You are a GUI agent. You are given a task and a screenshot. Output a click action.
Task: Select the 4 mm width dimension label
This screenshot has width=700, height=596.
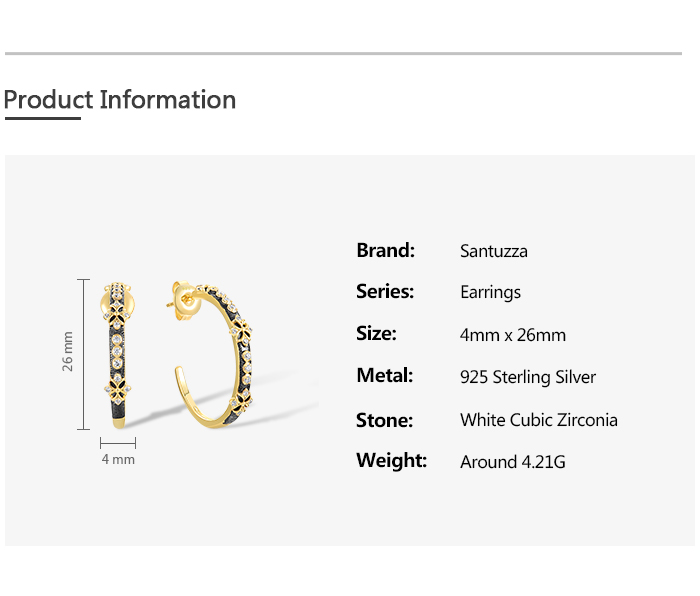[118, 460]
